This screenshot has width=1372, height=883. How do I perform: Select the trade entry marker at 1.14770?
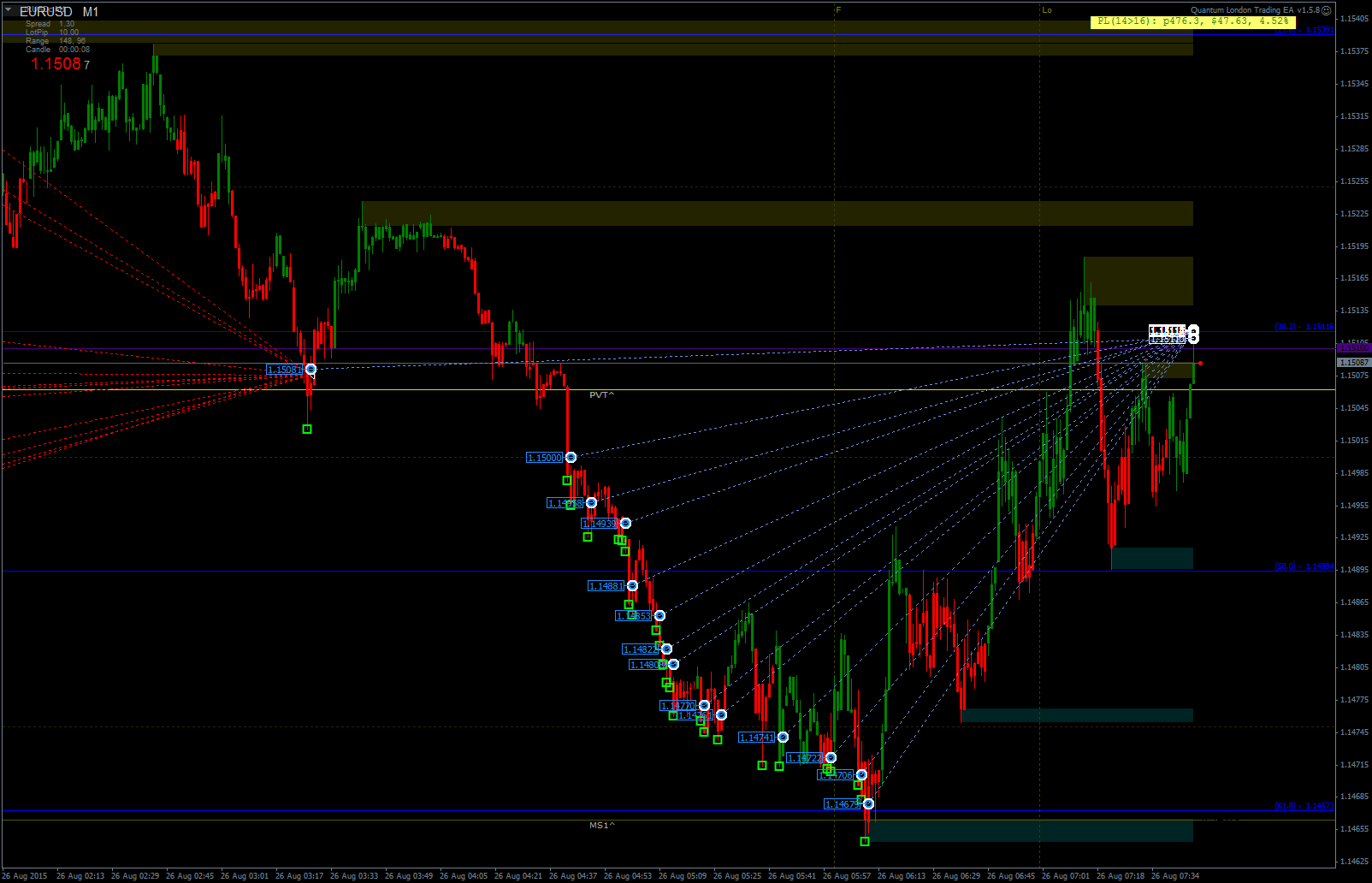[x=704, y=706]
